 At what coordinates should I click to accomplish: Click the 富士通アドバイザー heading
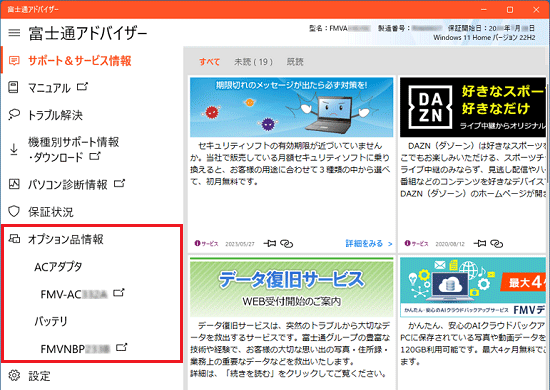[x=88, y=33]
